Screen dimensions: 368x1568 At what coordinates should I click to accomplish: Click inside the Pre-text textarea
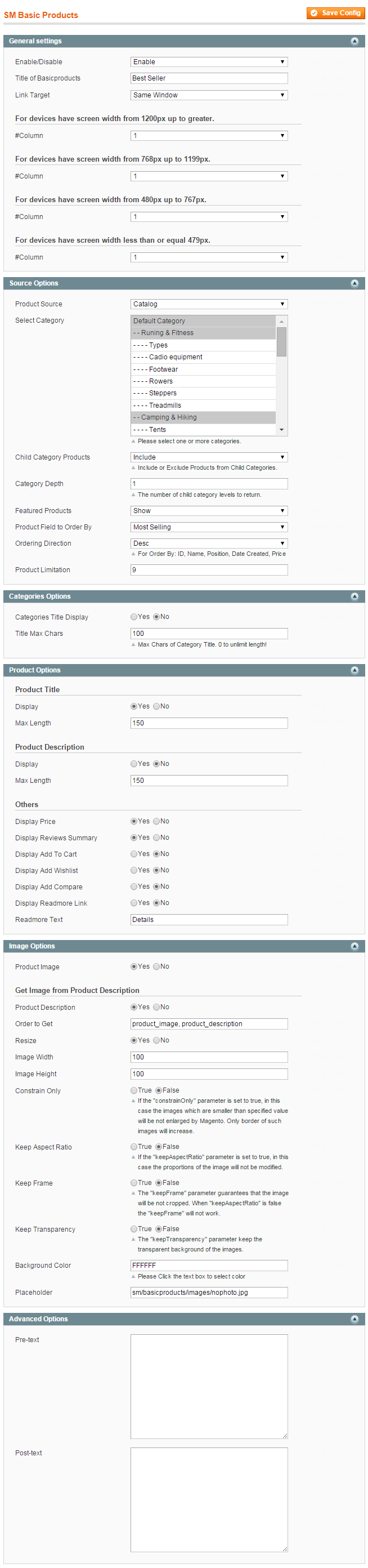(209, 1387)
